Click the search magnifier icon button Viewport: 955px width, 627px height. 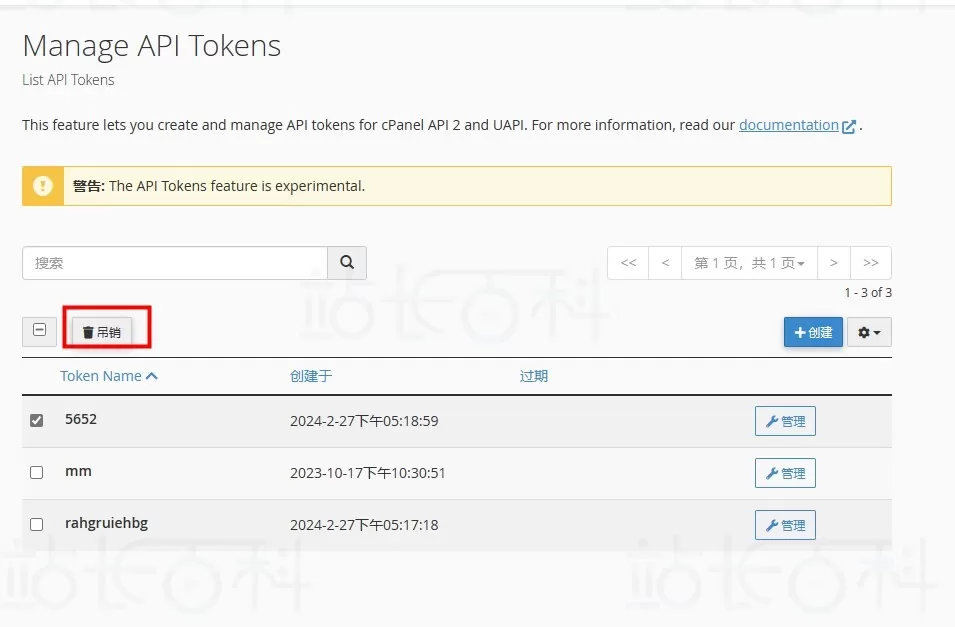(x=347, y=263)
